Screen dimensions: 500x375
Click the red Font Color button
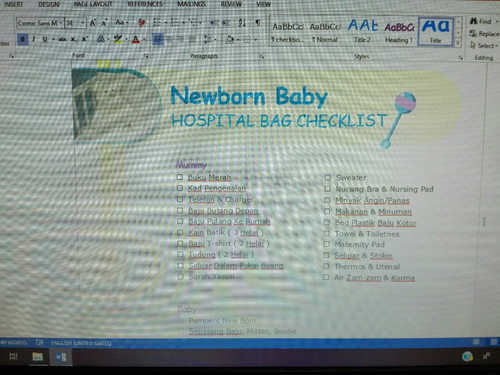136,39
